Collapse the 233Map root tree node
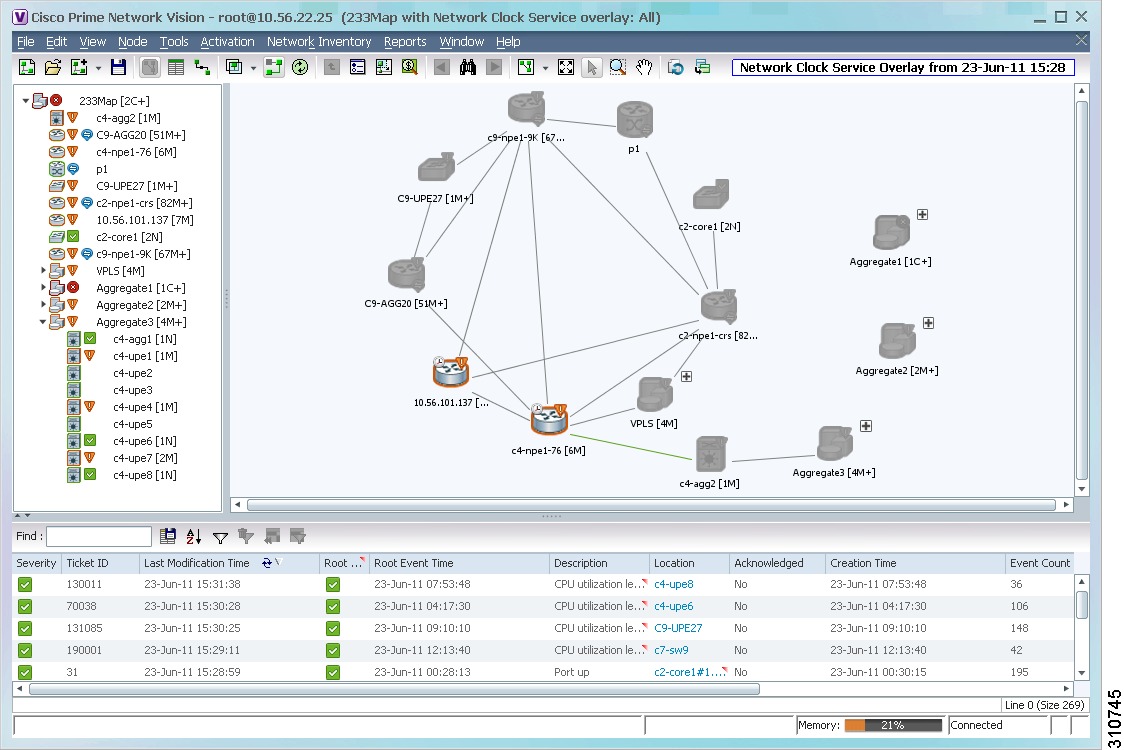This screenshot has width=1124, height=750. pos(26,100)
